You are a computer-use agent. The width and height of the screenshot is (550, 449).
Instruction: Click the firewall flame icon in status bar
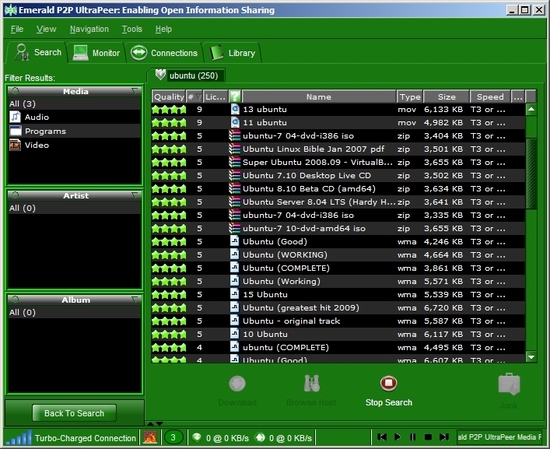[x=150, y=437]
